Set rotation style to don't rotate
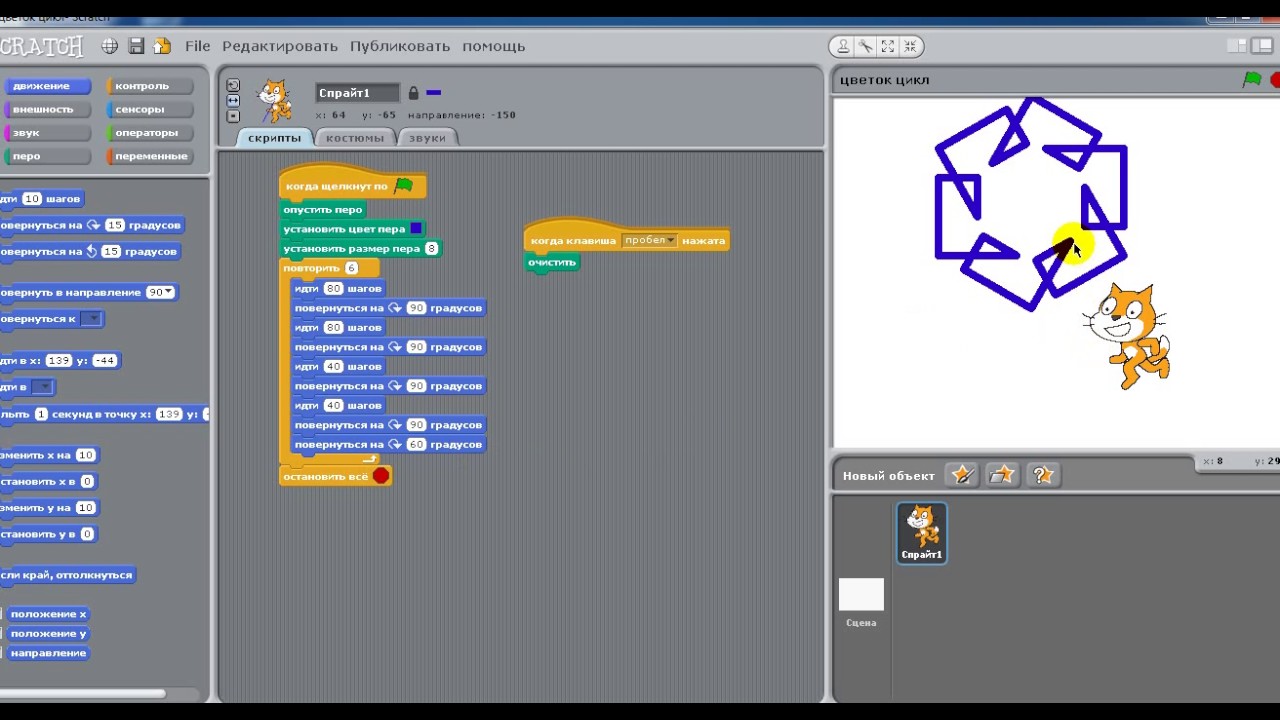This screenshot has width=1280, height=720. click(233, 116)
